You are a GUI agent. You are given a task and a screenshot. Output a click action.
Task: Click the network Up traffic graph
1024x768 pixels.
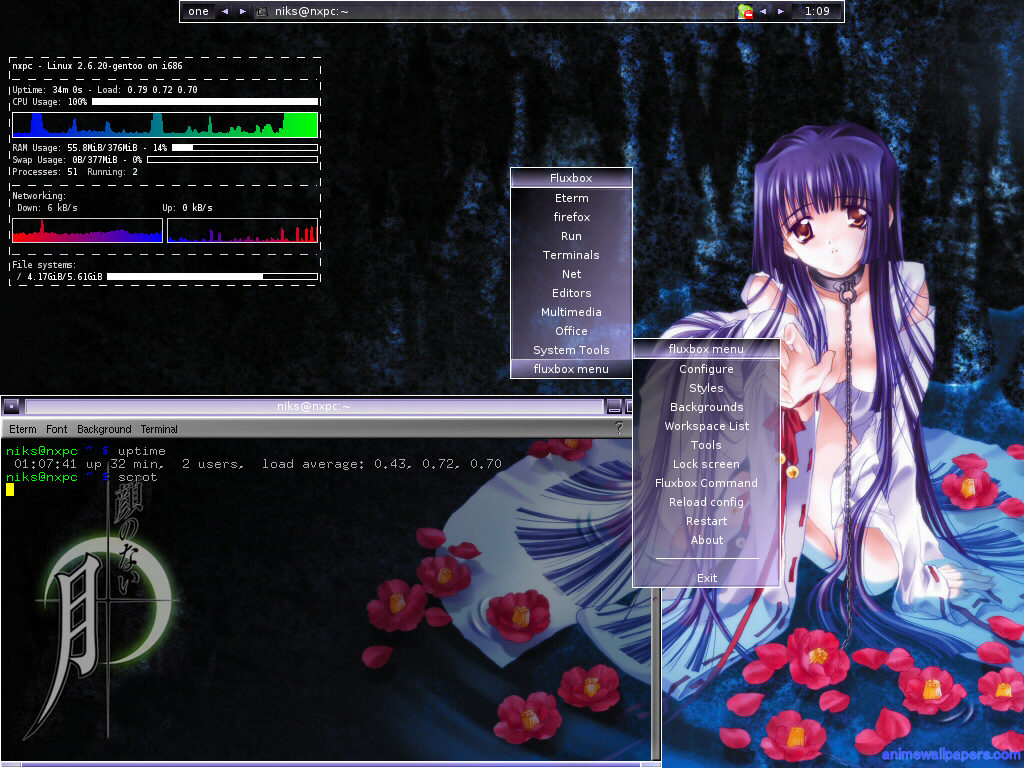(242, 231)
